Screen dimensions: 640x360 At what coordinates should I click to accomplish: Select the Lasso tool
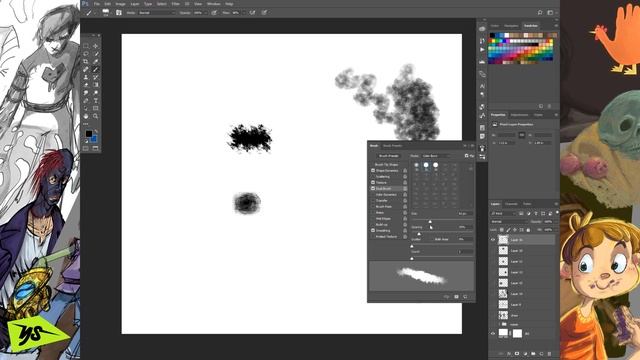(86, 54)
